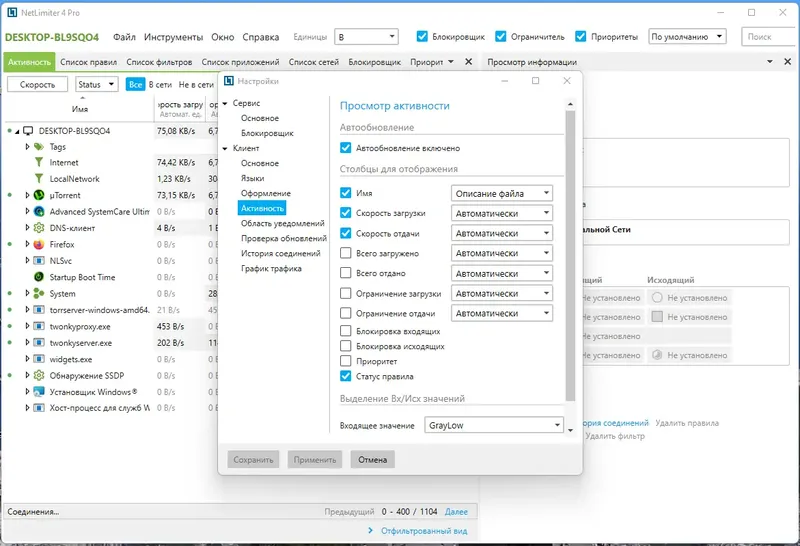Screen dimensions: 800x546
Task: Disable the Блокировщик checkbox in toolbar
Action: pyautogui.click(x=422, y=37)
